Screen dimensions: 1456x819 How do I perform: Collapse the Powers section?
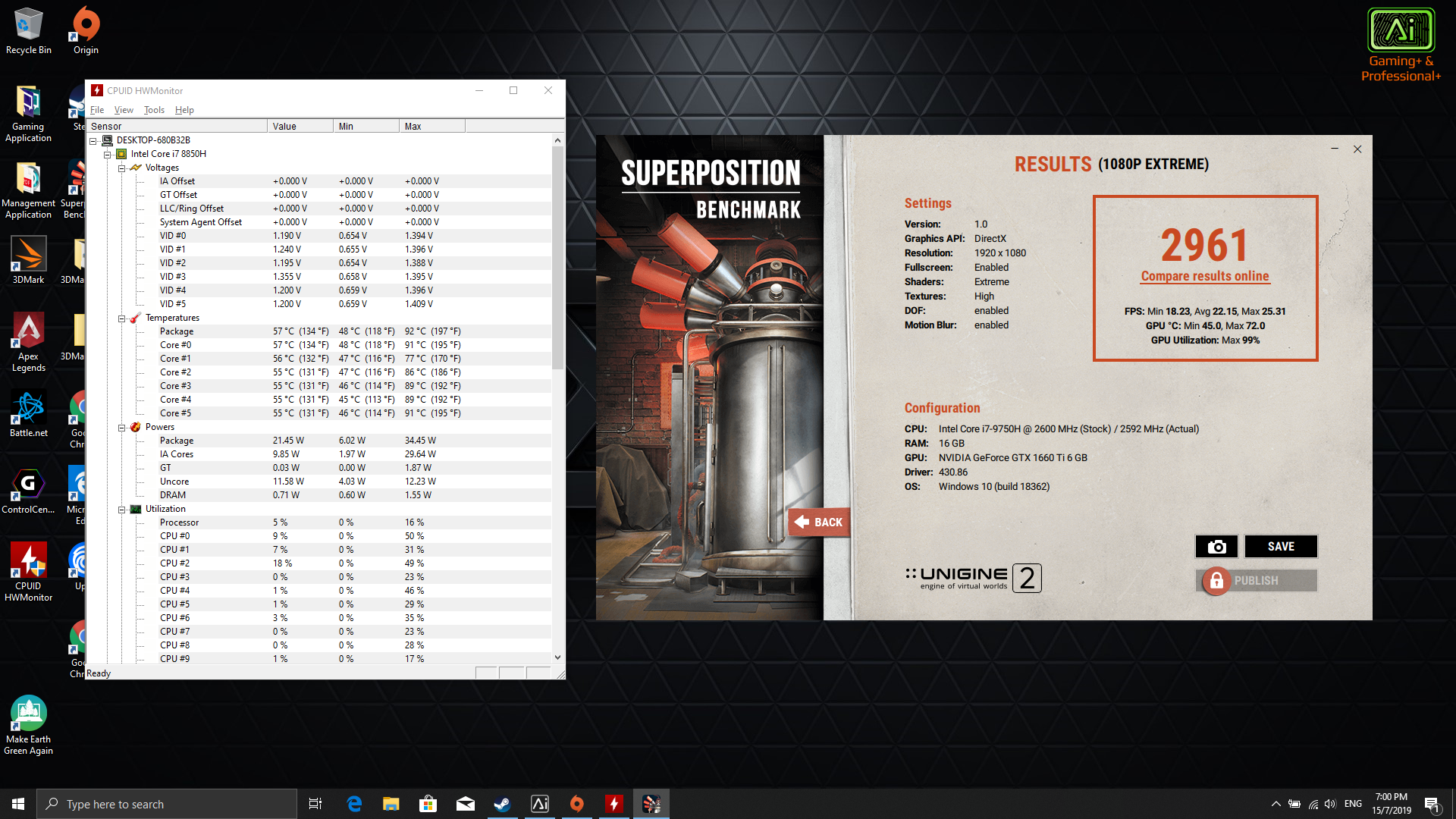[121, 427]
